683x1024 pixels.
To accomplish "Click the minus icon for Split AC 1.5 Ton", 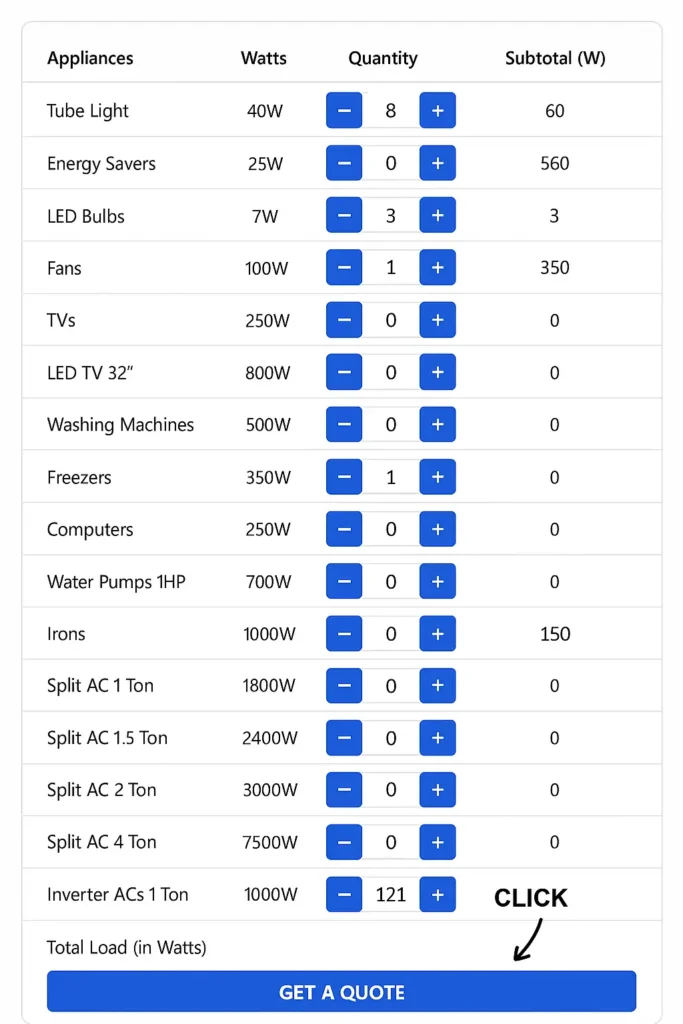I will click(344, 738).
